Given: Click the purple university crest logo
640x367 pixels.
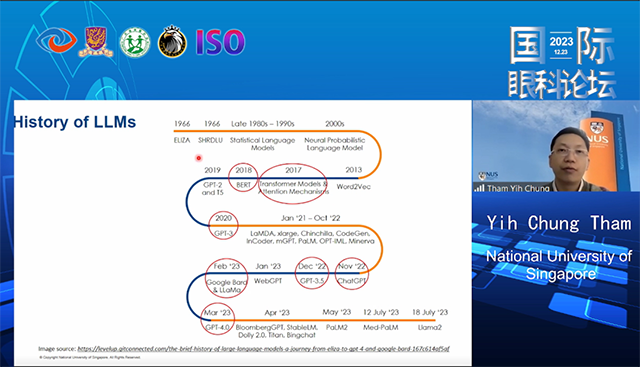Looking at the screenshot, I should coord(96,42).
